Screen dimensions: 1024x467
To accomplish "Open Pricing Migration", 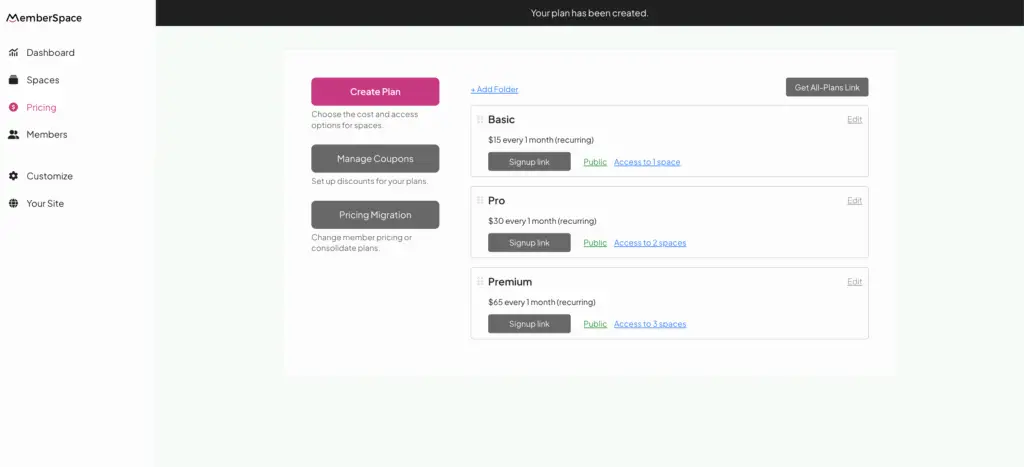I will coord(375,215).
